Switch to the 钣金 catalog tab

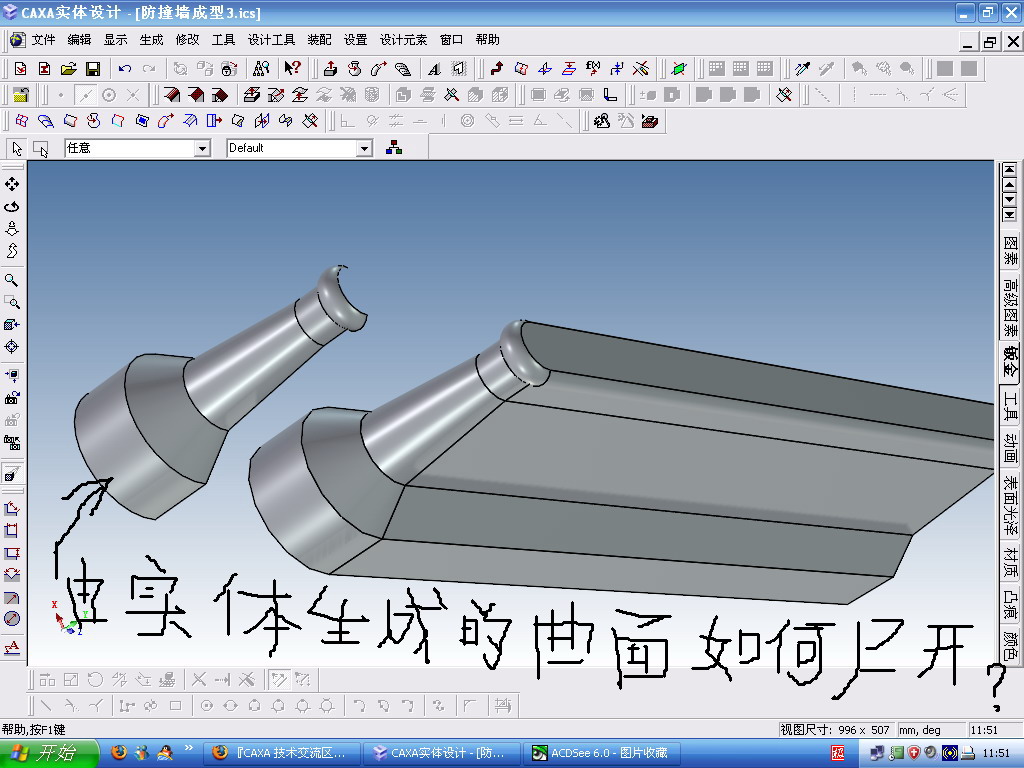(1010, 362)
